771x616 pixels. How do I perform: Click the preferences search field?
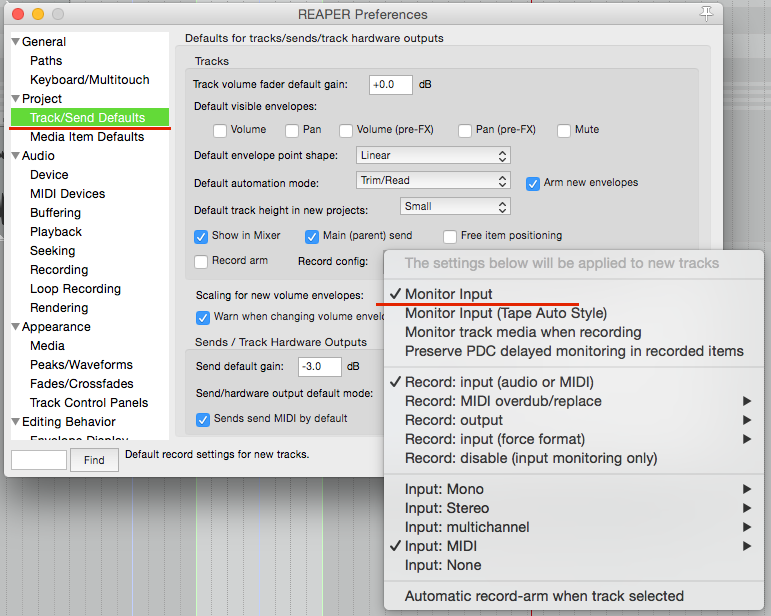coord(39,460)
